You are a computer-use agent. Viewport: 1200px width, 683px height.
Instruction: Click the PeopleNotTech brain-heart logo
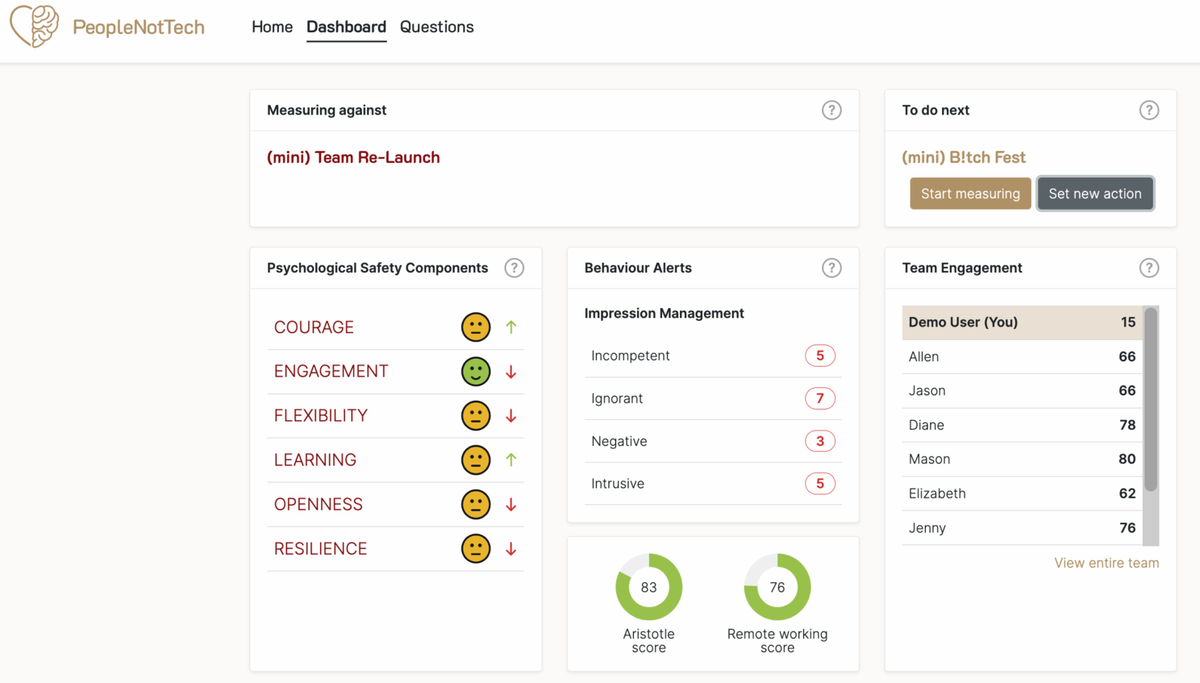[x=34, y=27]
